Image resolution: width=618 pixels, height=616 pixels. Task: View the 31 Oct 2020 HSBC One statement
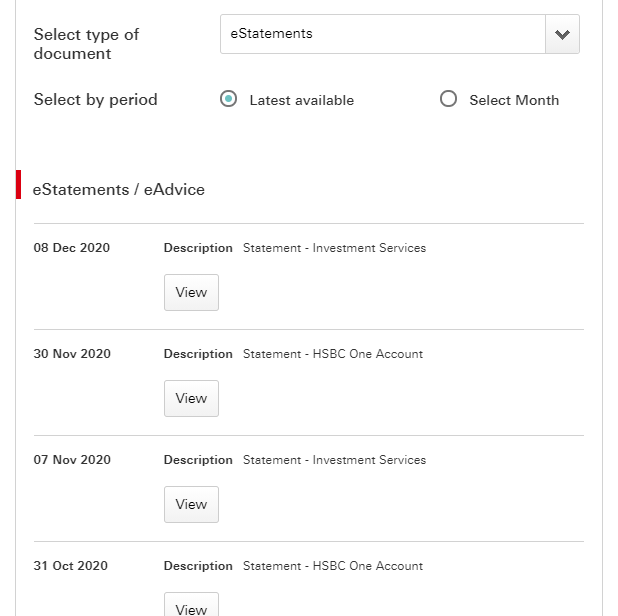point(192,605)
